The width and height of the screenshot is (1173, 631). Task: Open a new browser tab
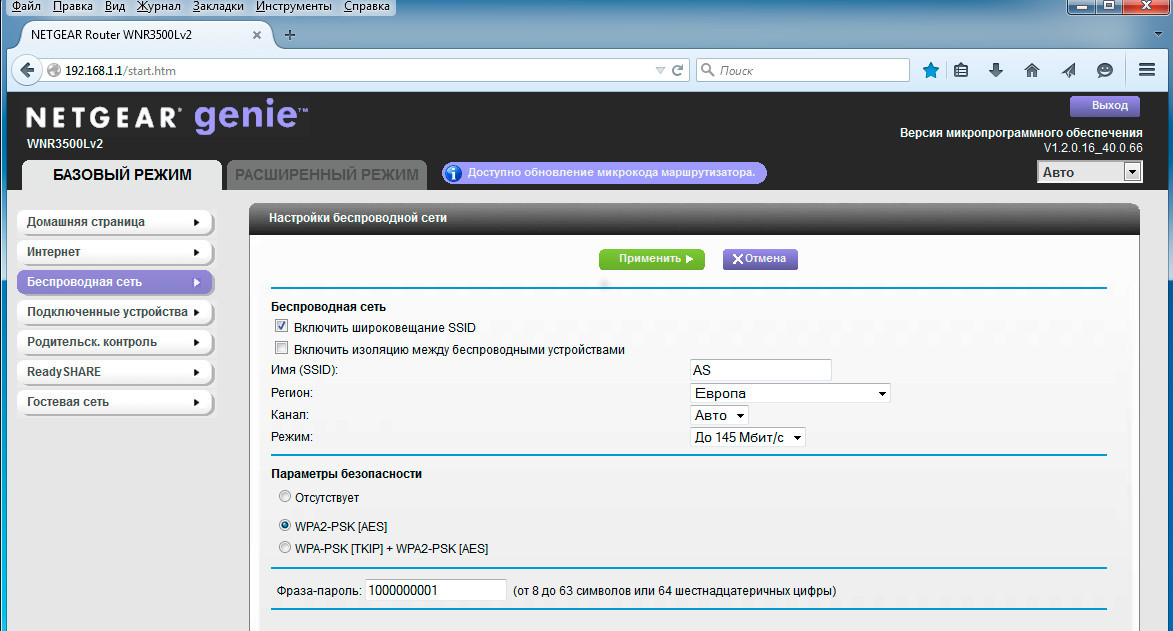click(290, 35)
